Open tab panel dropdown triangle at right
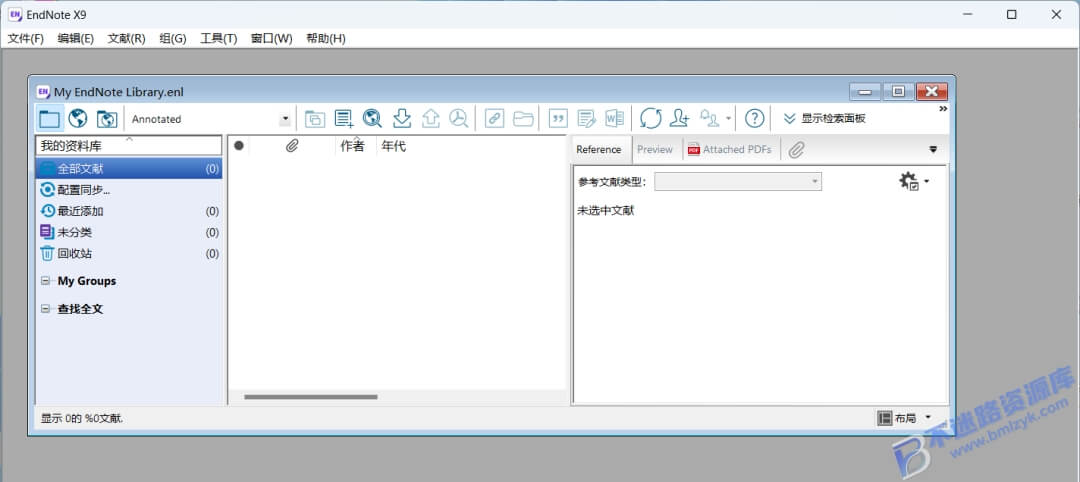Screen dimensions: 1080x482 (x=933, y=149)
